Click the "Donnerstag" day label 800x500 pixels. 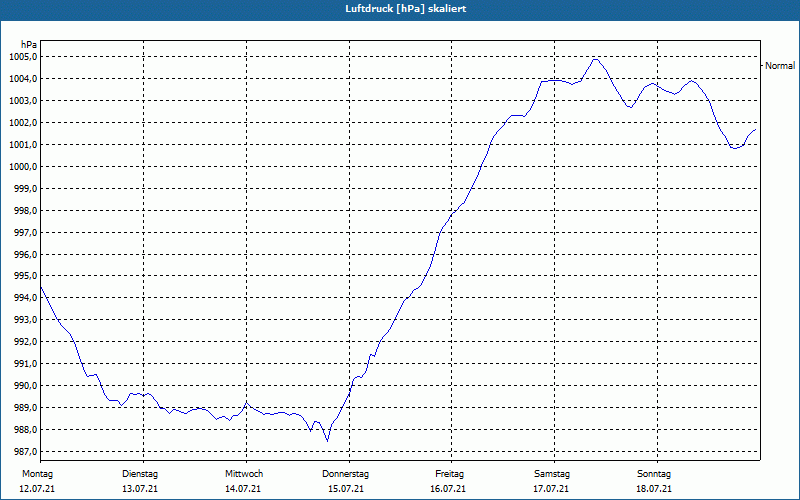tap(345, 474)
